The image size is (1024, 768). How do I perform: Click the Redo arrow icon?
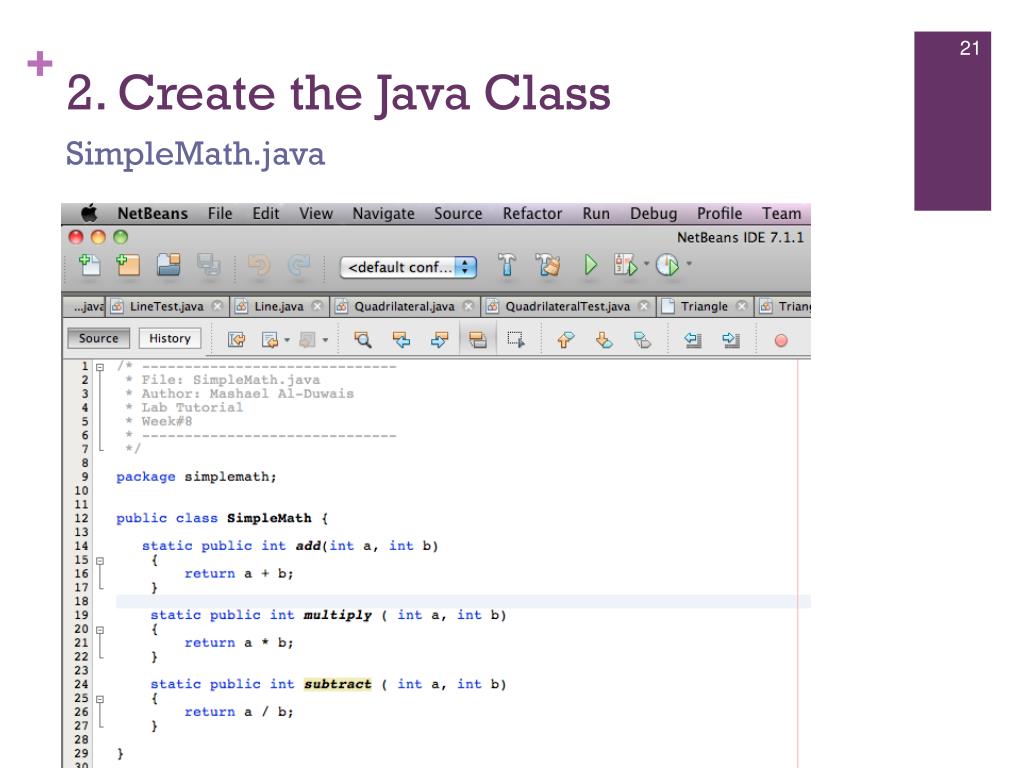(299, 266)
